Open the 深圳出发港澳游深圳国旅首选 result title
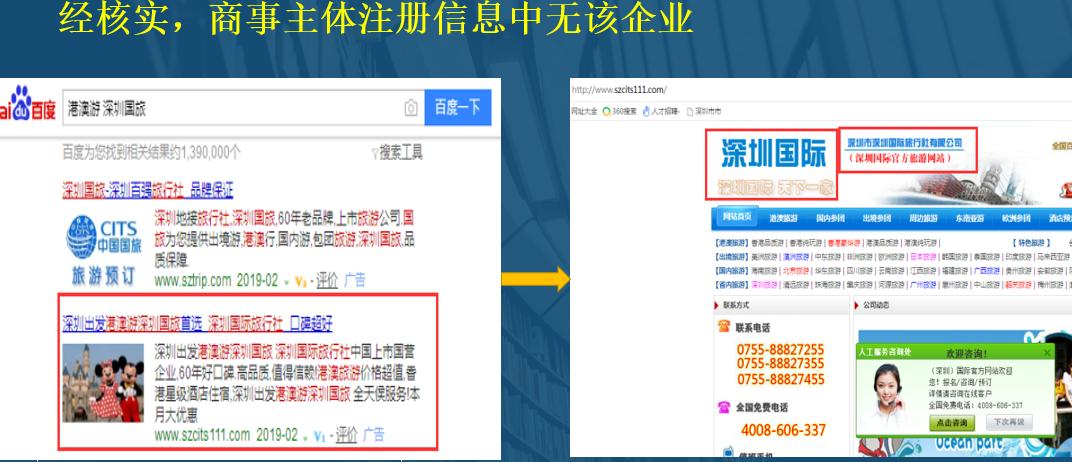 pos(198,323)
